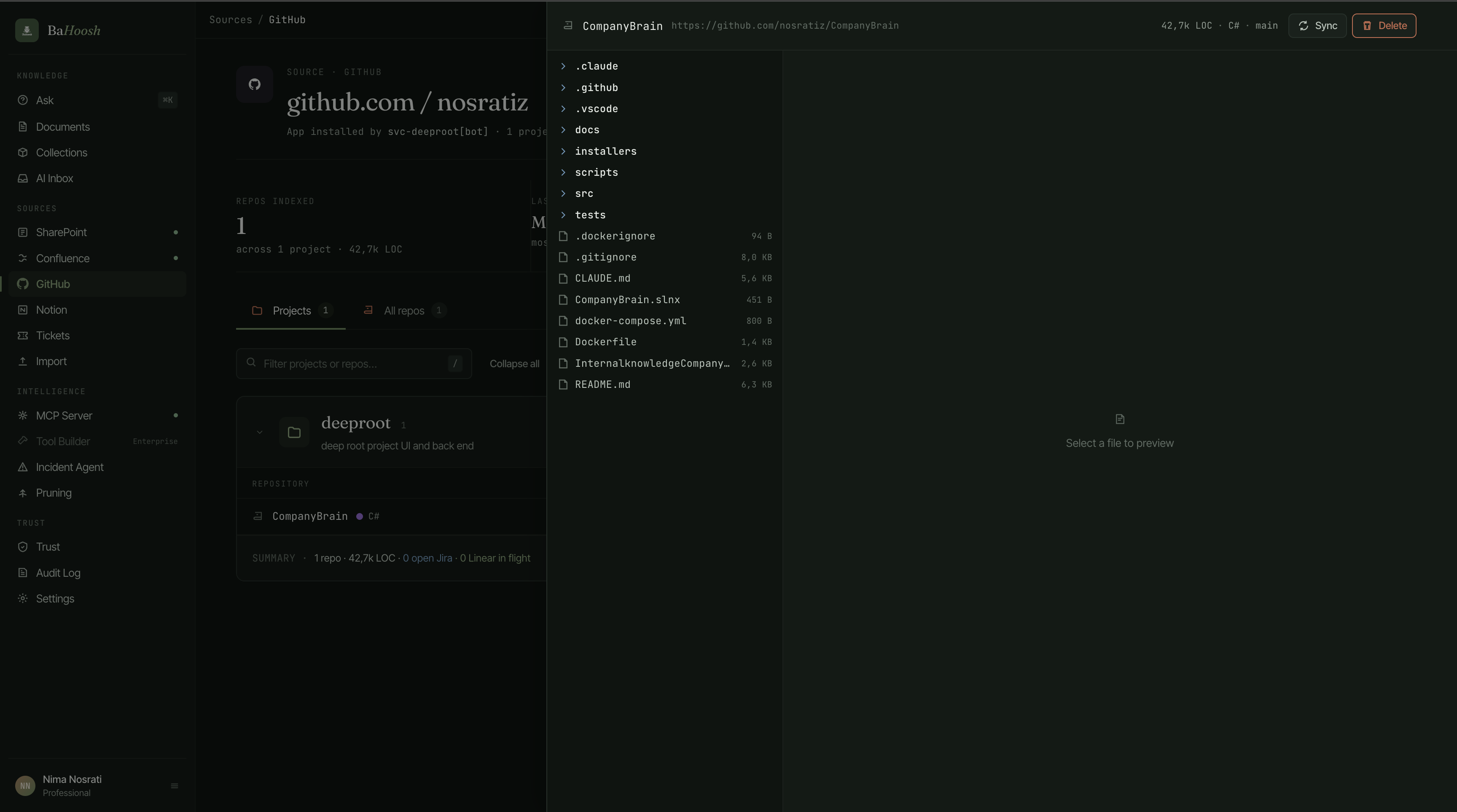Open the docker-compose.yml file
This screenshot has height=812, width=1457.
tap(664, 320)
